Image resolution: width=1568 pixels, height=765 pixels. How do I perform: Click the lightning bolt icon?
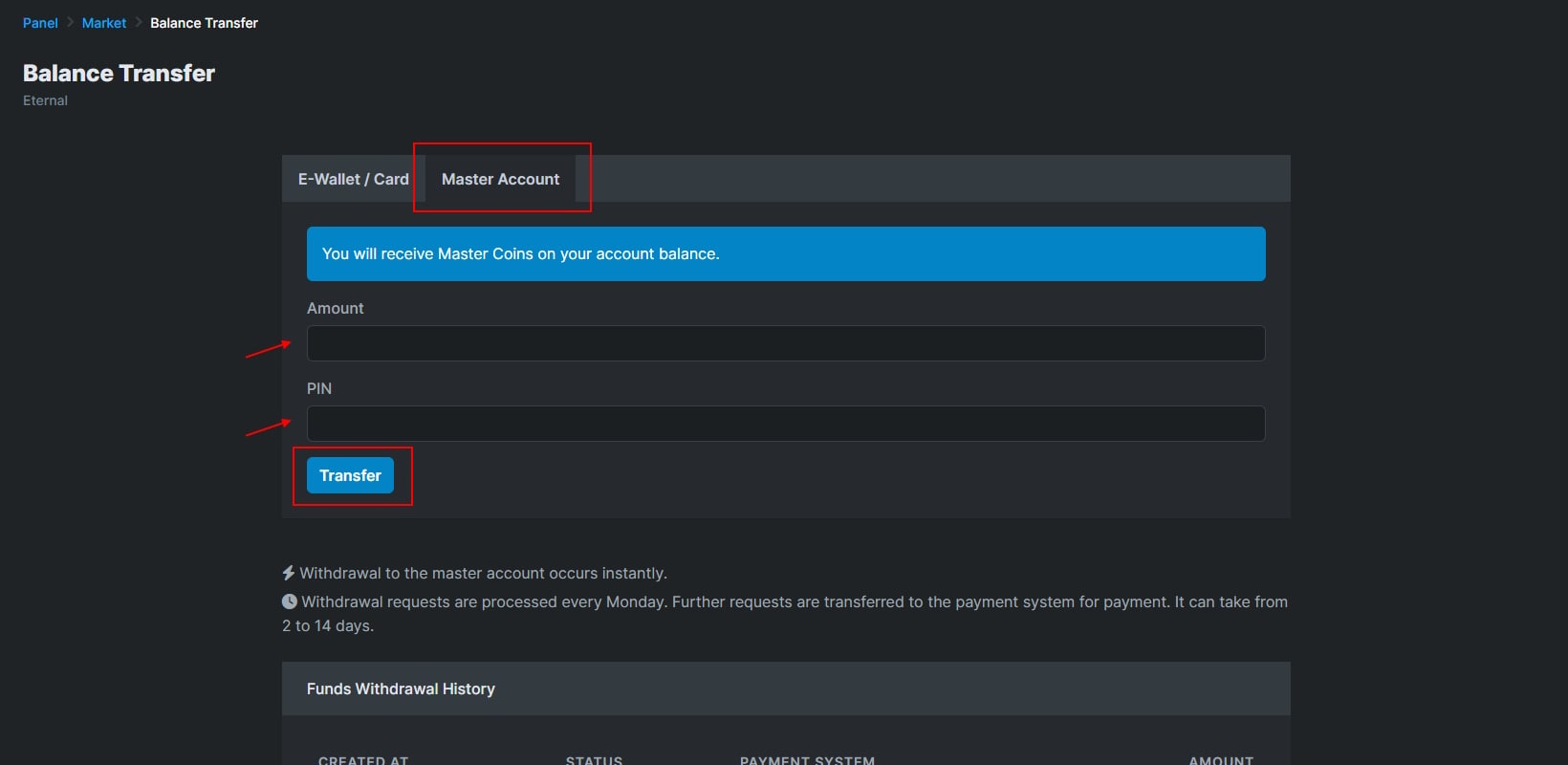pyautogui.click(x=289, y=573)
